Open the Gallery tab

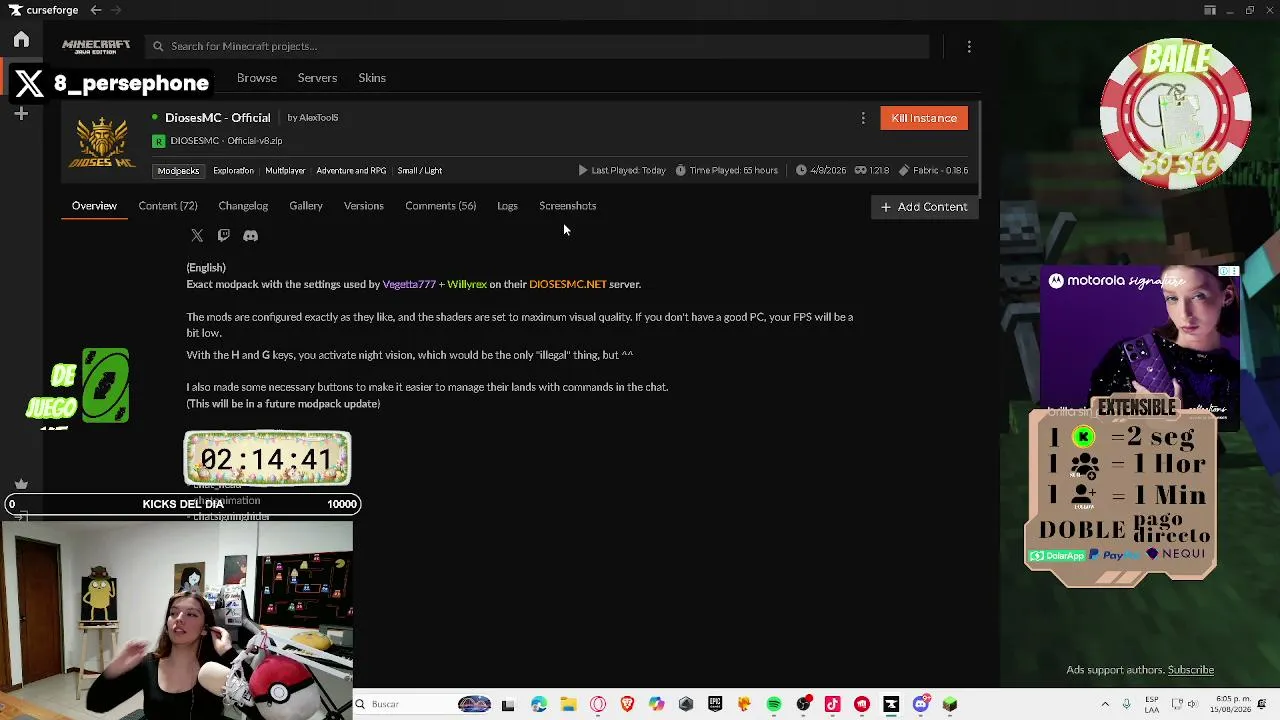(x=306, y=206)
